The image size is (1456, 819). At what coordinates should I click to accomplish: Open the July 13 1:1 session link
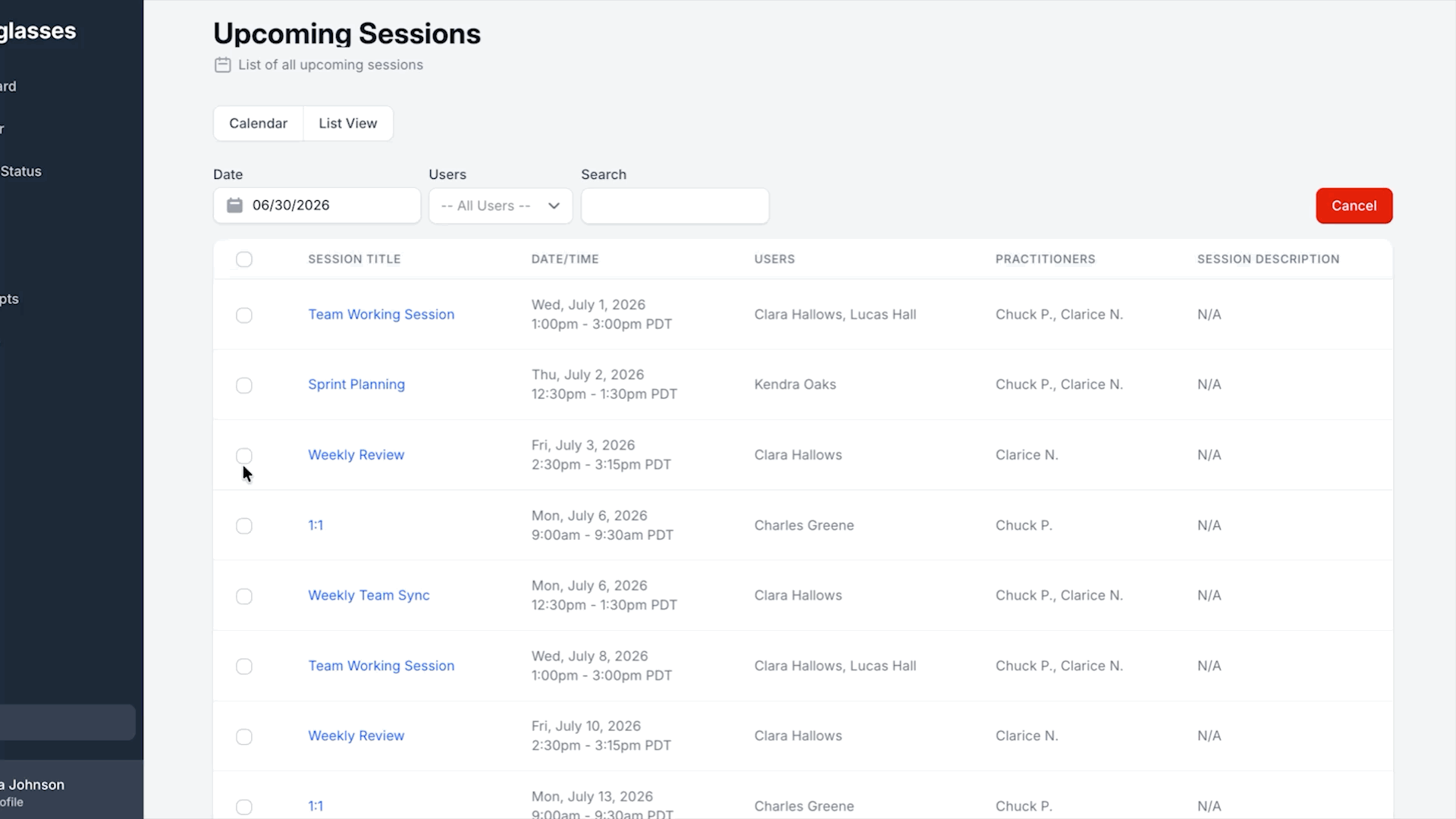315,806
